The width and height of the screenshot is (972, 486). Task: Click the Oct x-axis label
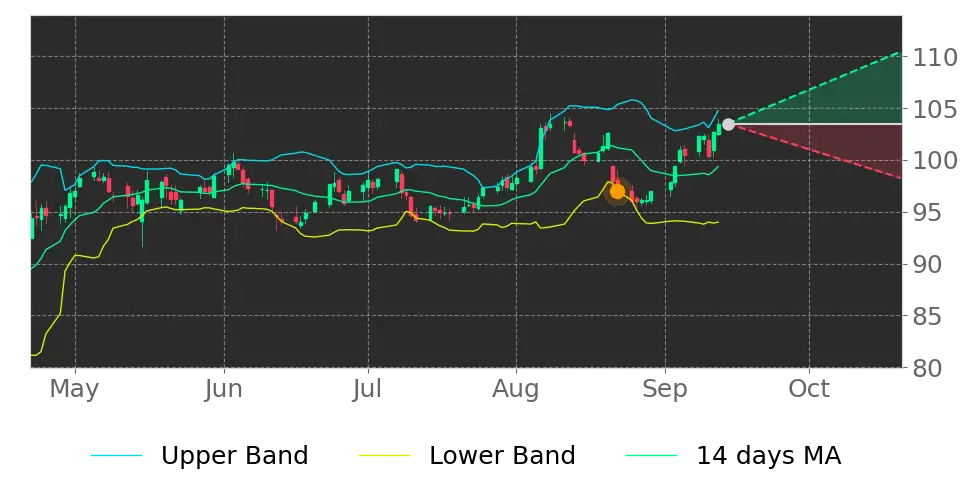[809, 389]
